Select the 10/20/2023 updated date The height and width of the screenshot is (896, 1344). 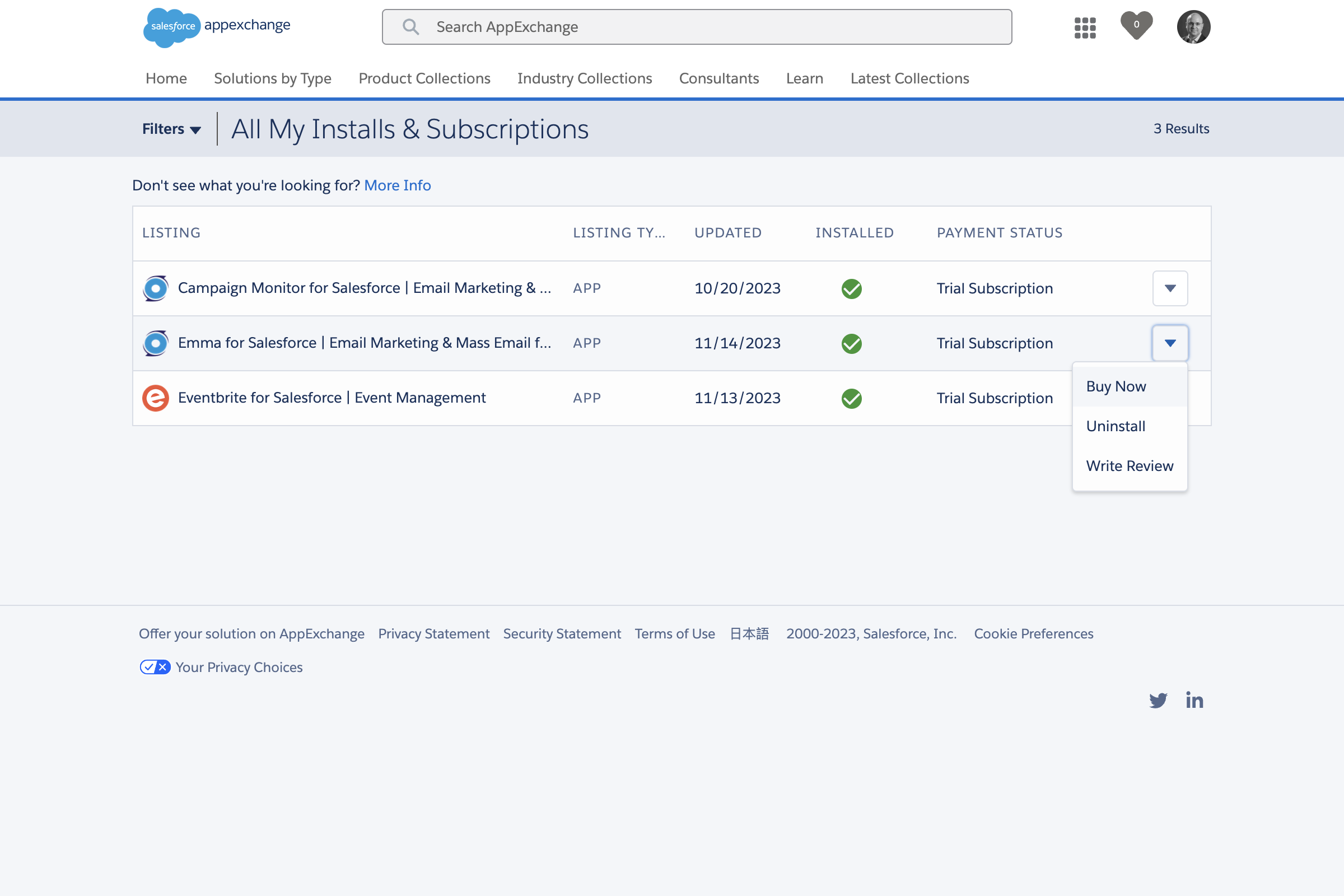coord(737,288)
